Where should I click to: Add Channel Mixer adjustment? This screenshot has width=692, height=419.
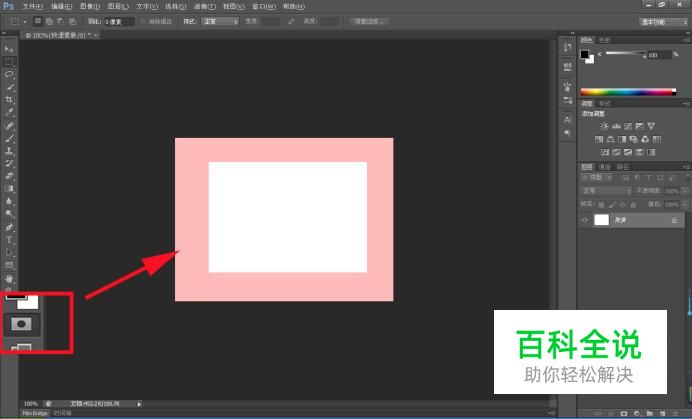pyautogui.click(x=645, y=140)
